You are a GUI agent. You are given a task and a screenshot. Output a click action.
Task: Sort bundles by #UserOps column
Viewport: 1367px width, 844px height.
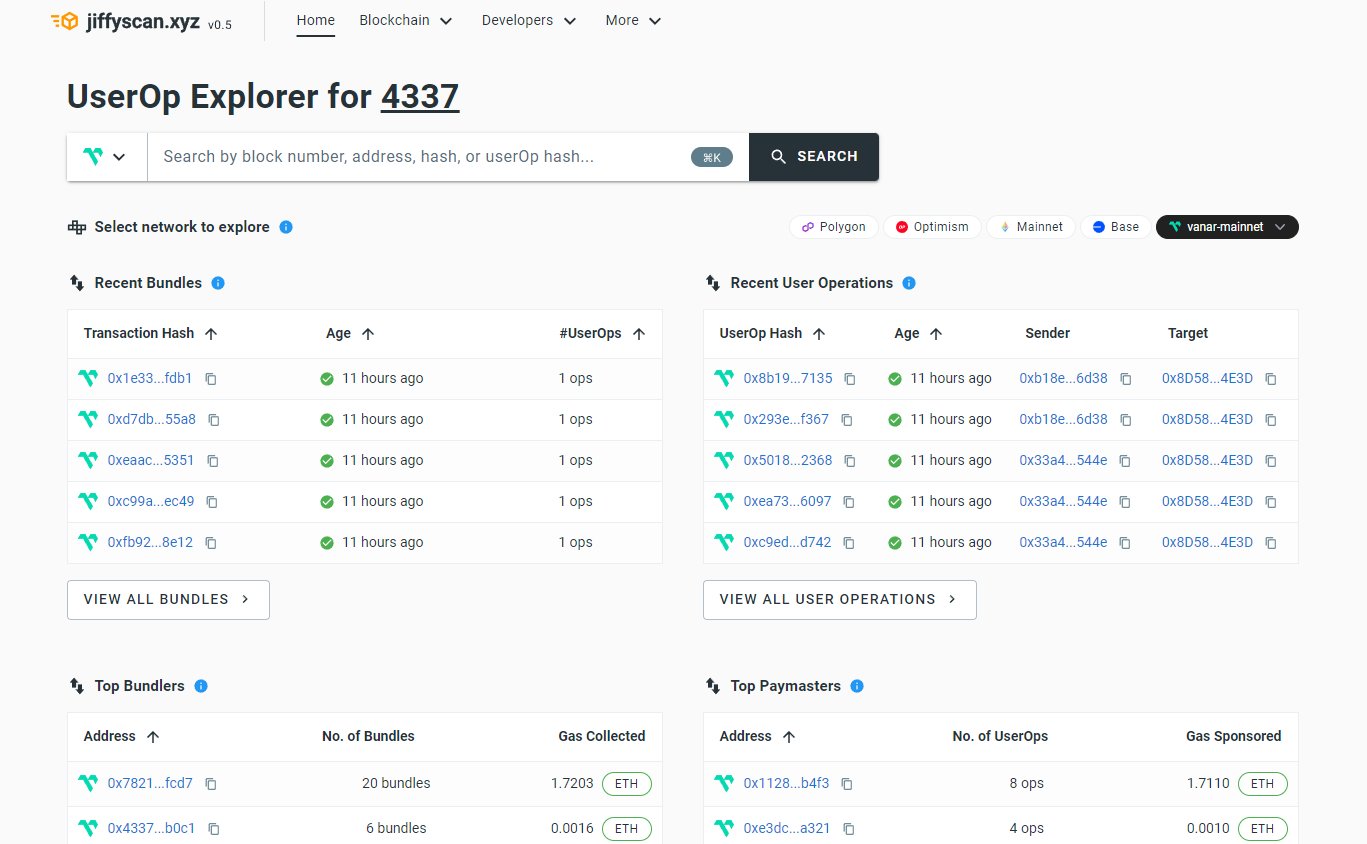pyautogui.click(x=603, y=333)
